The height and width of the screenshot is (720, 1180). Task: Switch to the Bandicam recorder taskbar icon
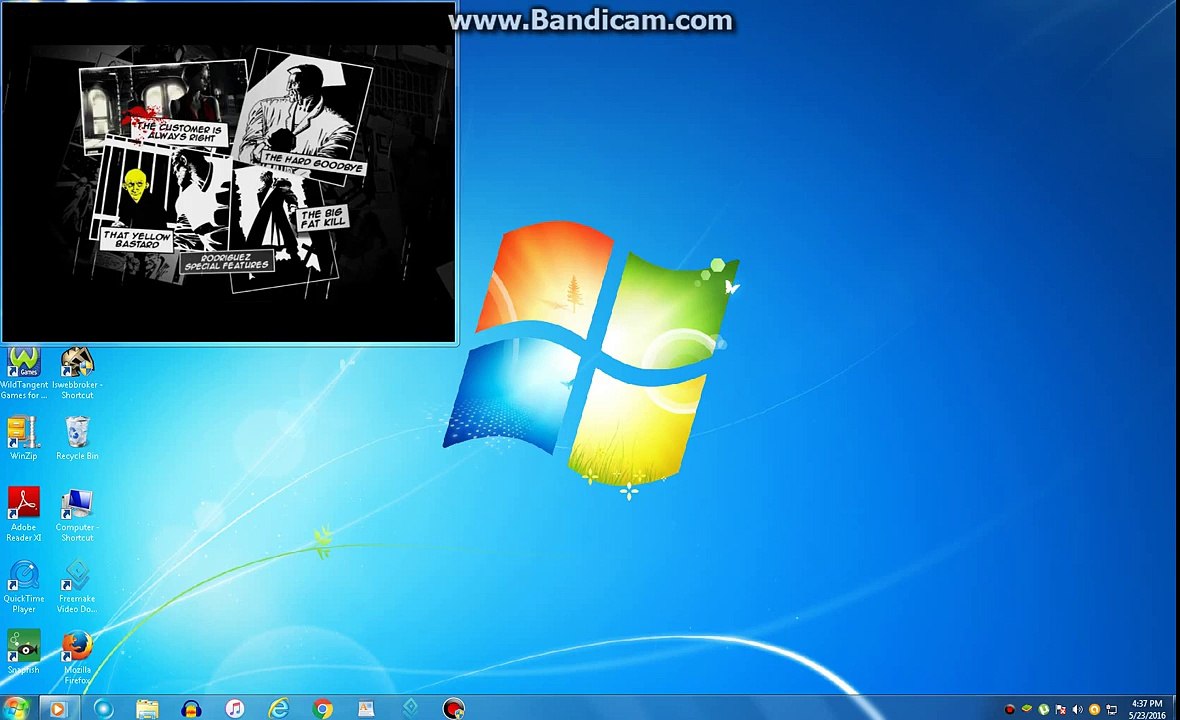coord(454,708)
